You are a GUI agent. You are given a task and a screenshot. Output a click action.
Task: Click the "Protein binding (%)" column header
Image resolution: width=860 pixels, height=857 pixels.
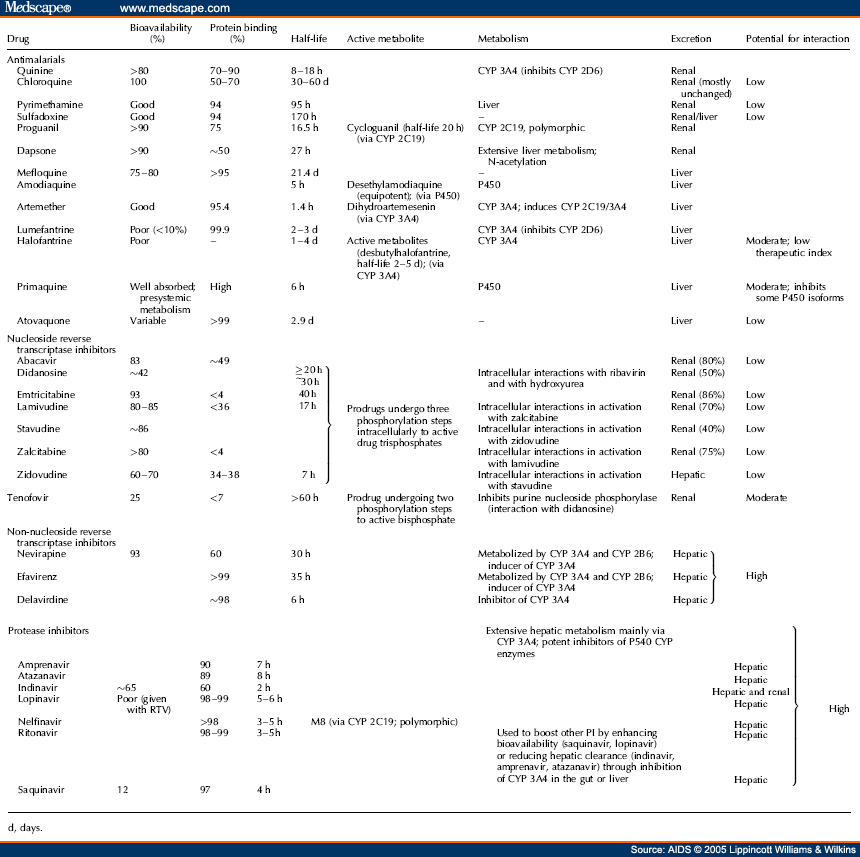[243, 33]
